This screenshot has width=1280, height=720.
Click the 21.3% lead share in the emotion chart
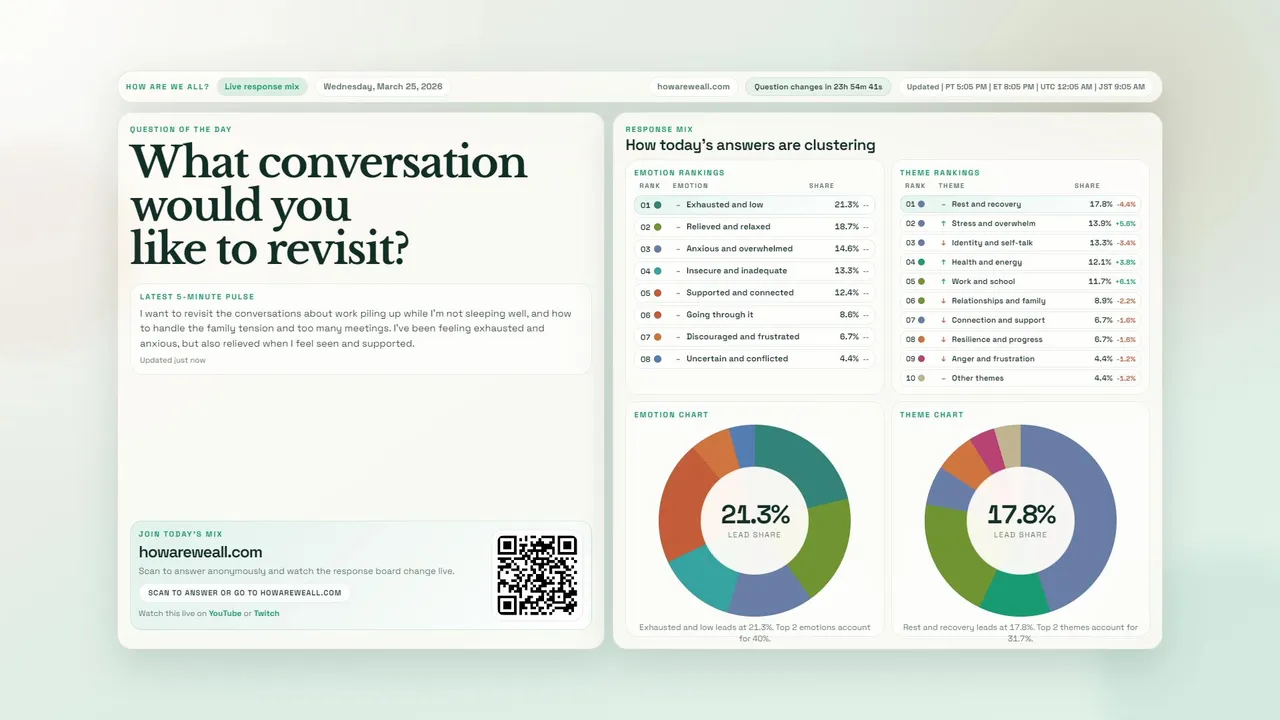(x=755, y=515)
